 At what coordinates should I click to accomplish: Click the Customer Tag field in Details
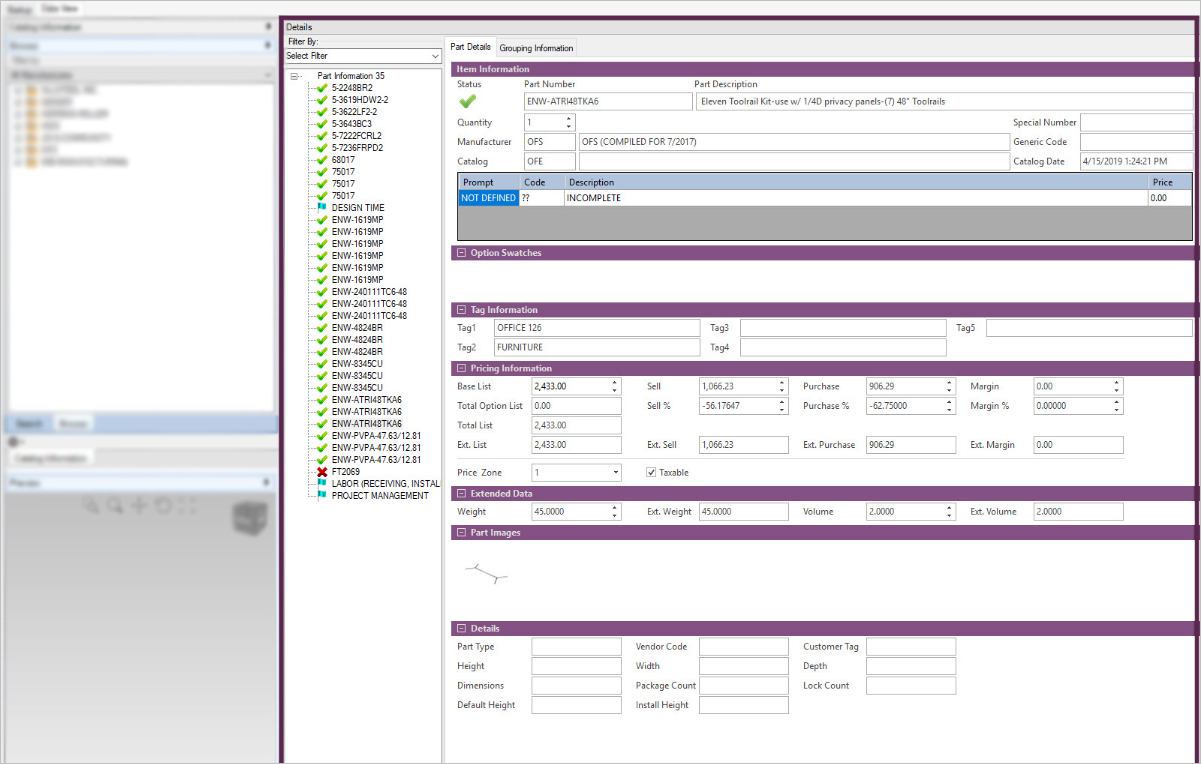(911, 647)
